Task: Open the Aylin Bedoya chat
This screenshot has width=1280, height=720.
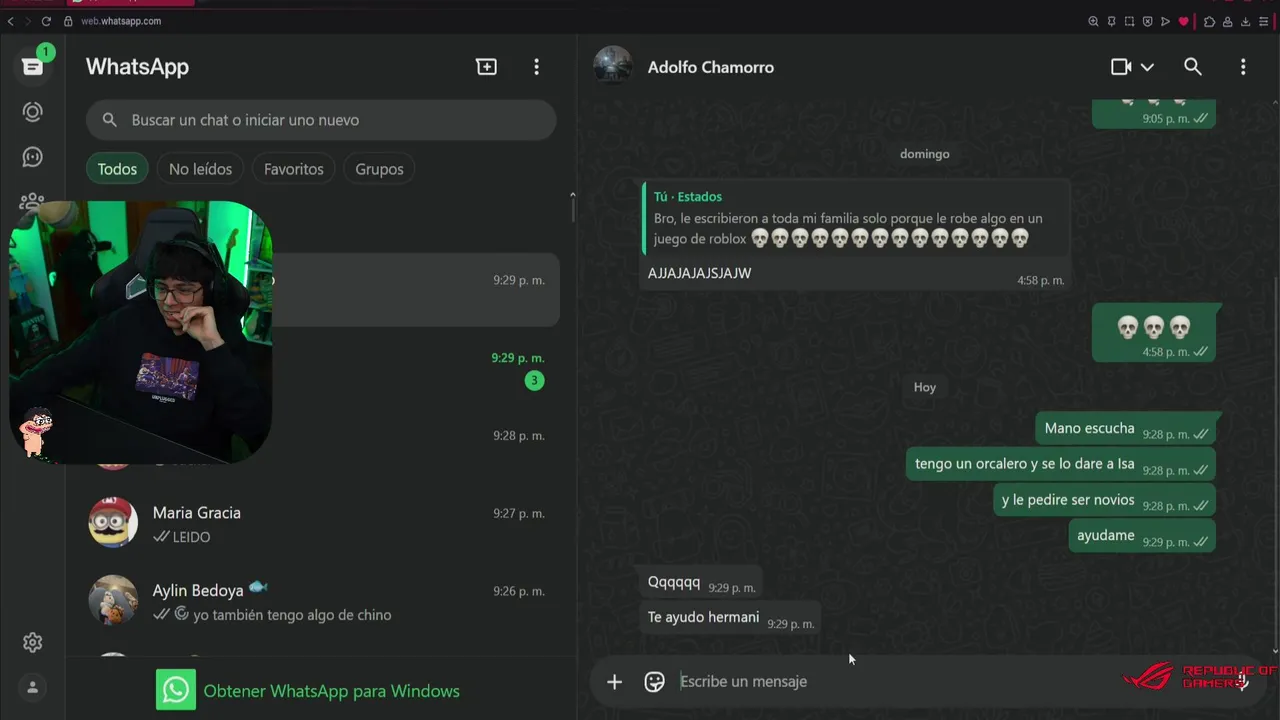Action: [x=321, y=602]
